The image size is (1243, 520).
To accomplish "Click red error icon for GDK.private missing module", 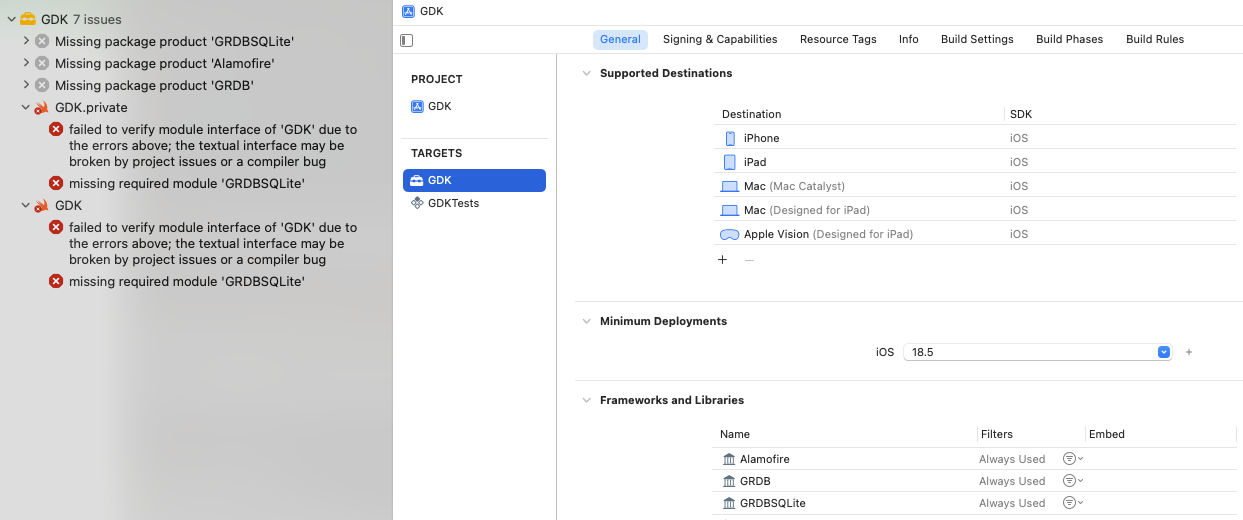I will click(56, 183).
